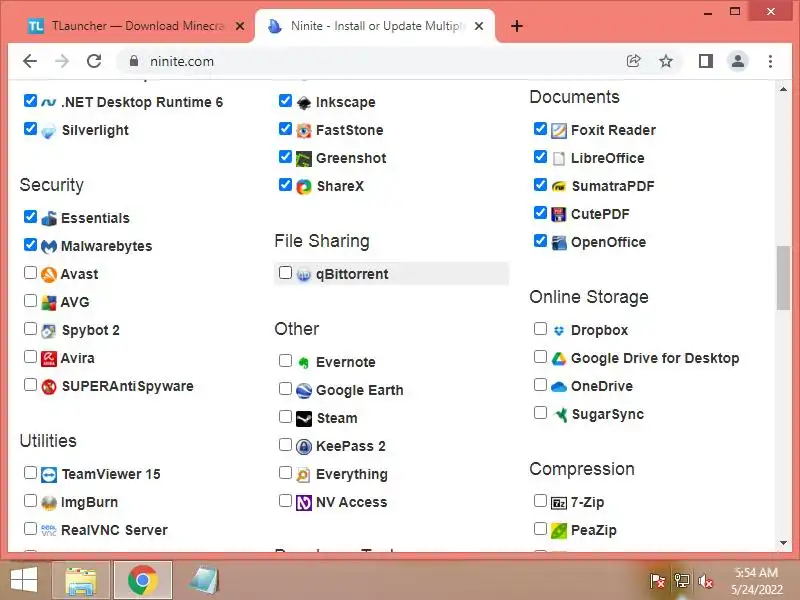Viewport: 800px width, 600px height.
Task: Open the share this page icon
Action: pos(633,61)
